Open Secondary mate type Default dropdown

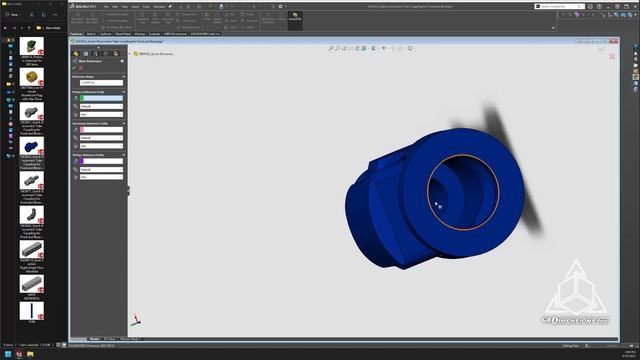tap(101, 138)
